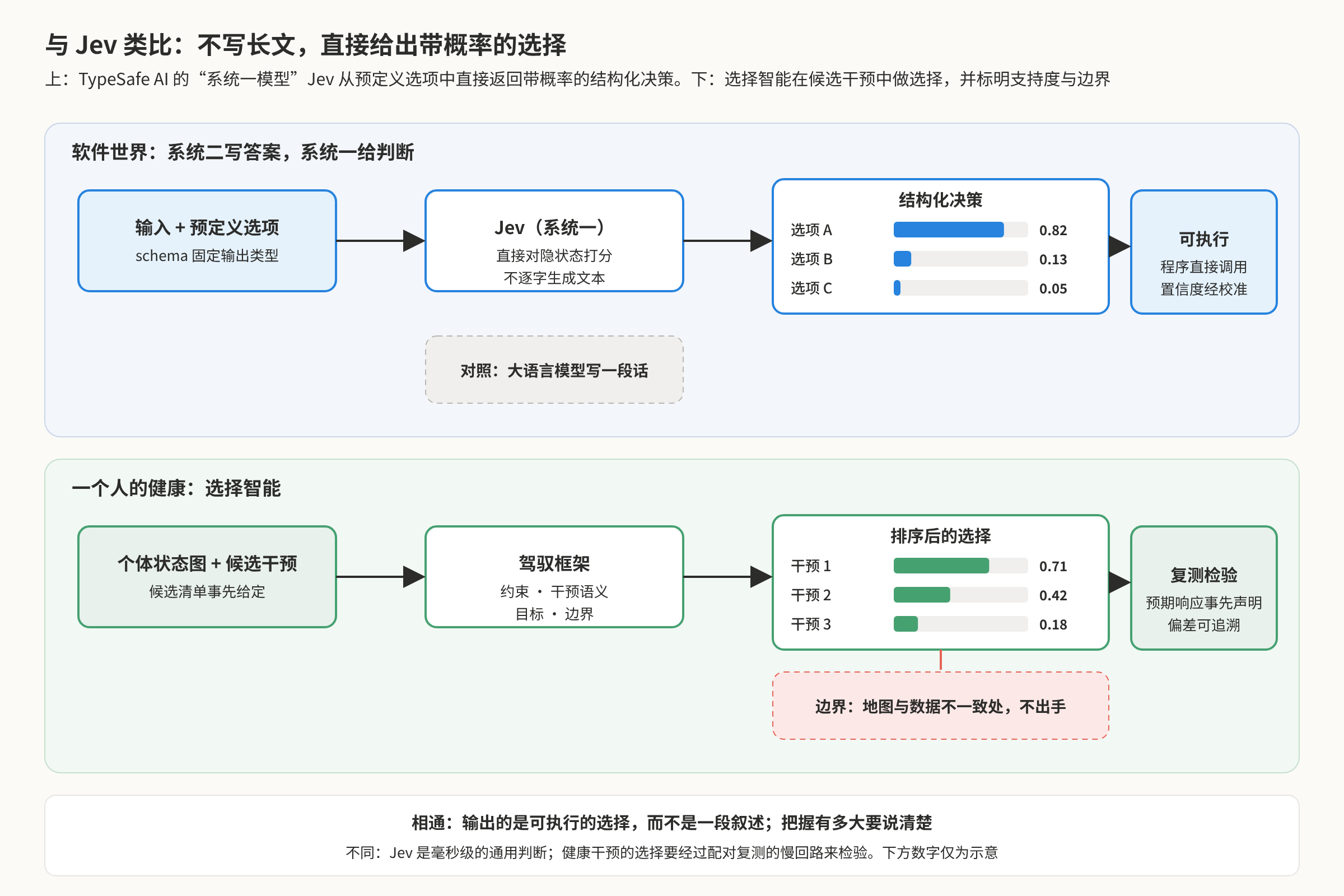This screenshot has height=896, width=1344.
Task: Click the 干预 3 label
Action: tap(811, 624)
